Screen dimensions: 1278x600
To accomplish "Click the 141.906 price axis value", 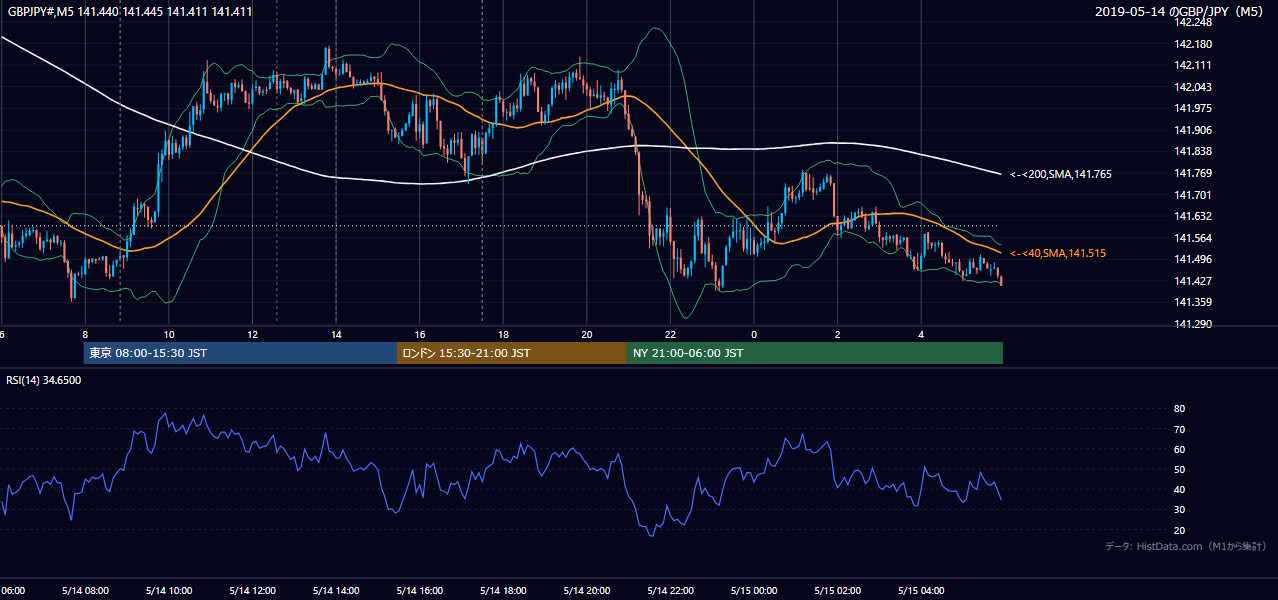I will [1193, 130].
